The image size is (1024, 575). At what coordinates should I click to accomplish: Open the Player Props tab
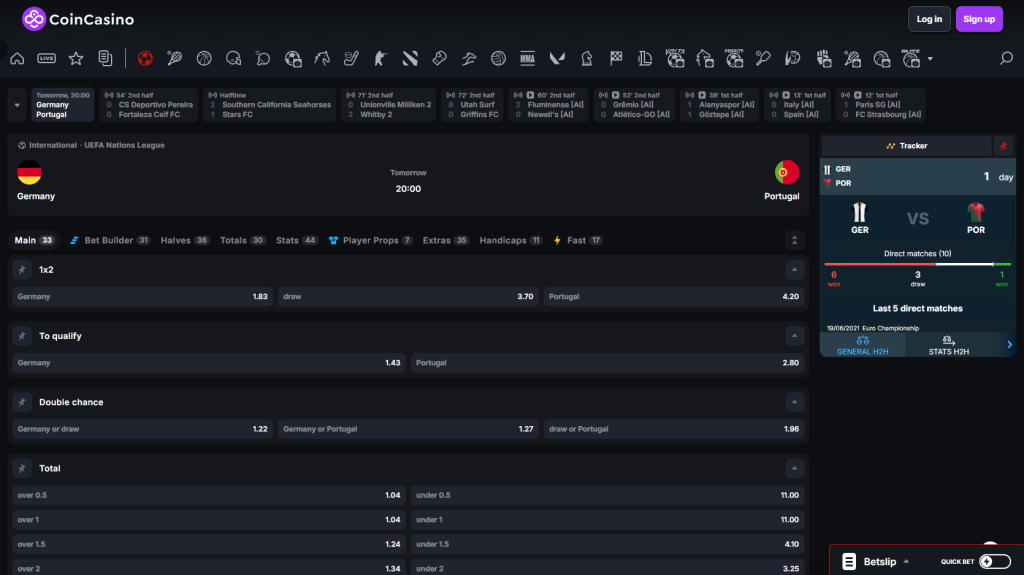(x=370, y=240)
